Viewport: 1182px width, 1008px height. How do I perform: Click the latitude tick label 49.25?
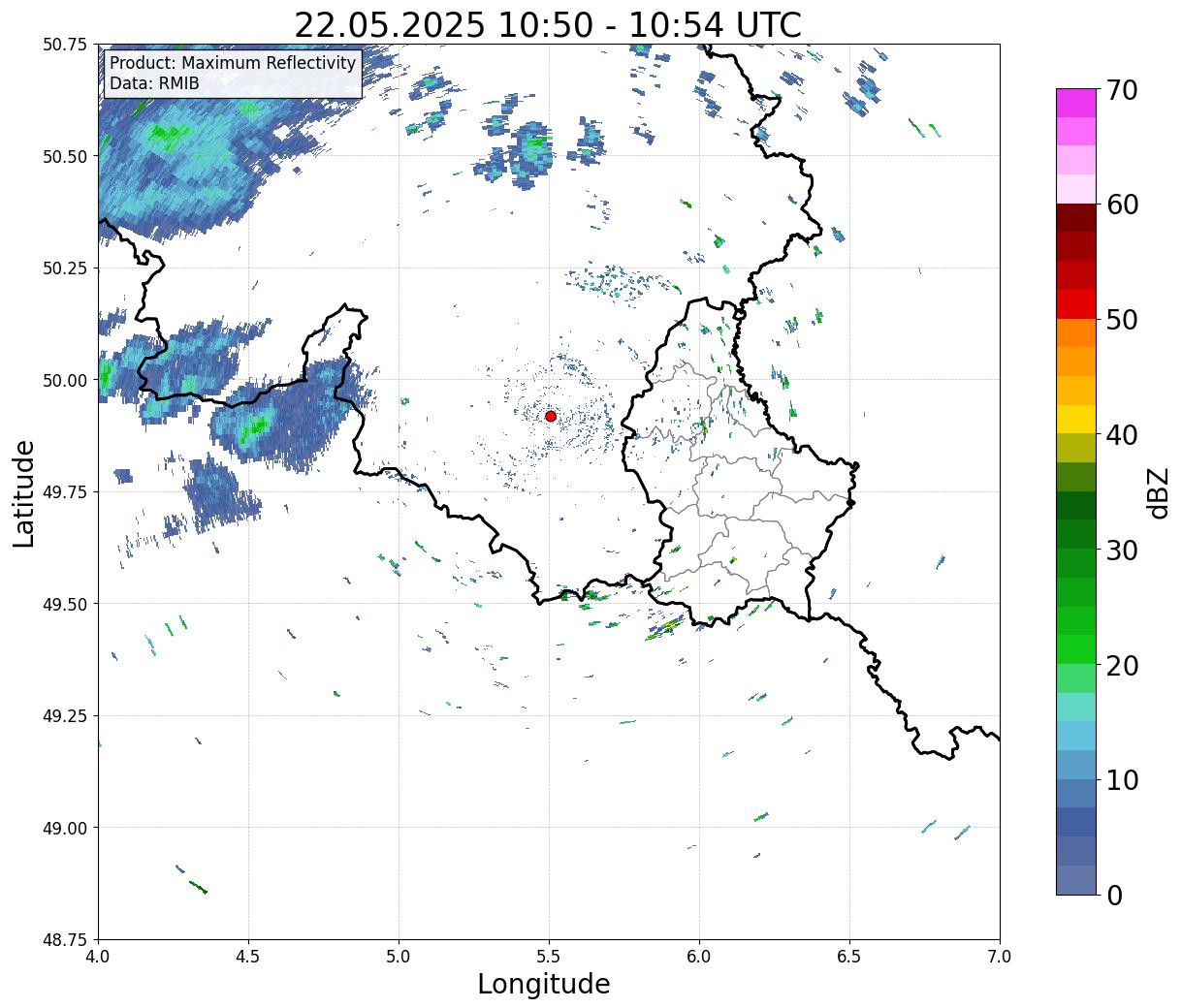pyautogui.click(x=65, y=716)
